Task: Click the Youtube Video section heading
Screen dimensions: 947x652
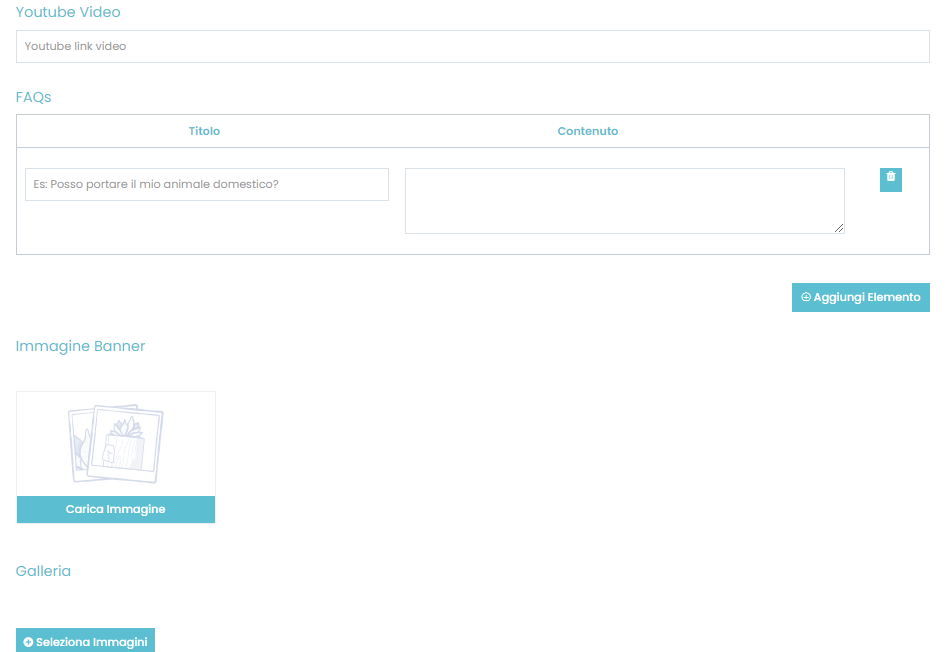Action: (x=68, y=12)
